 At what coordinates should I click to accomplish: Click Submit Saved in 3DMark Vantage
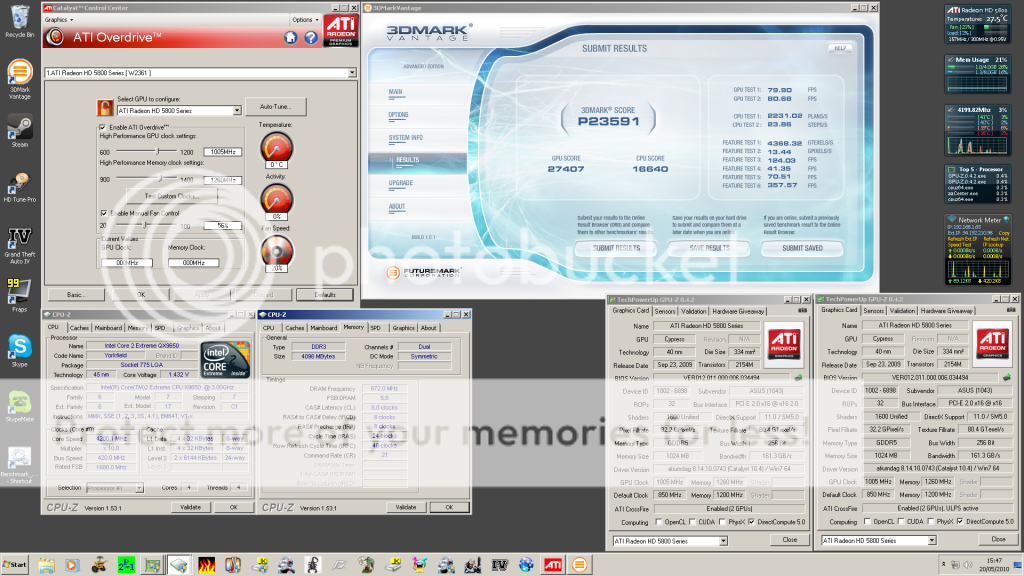pos(802,248)
